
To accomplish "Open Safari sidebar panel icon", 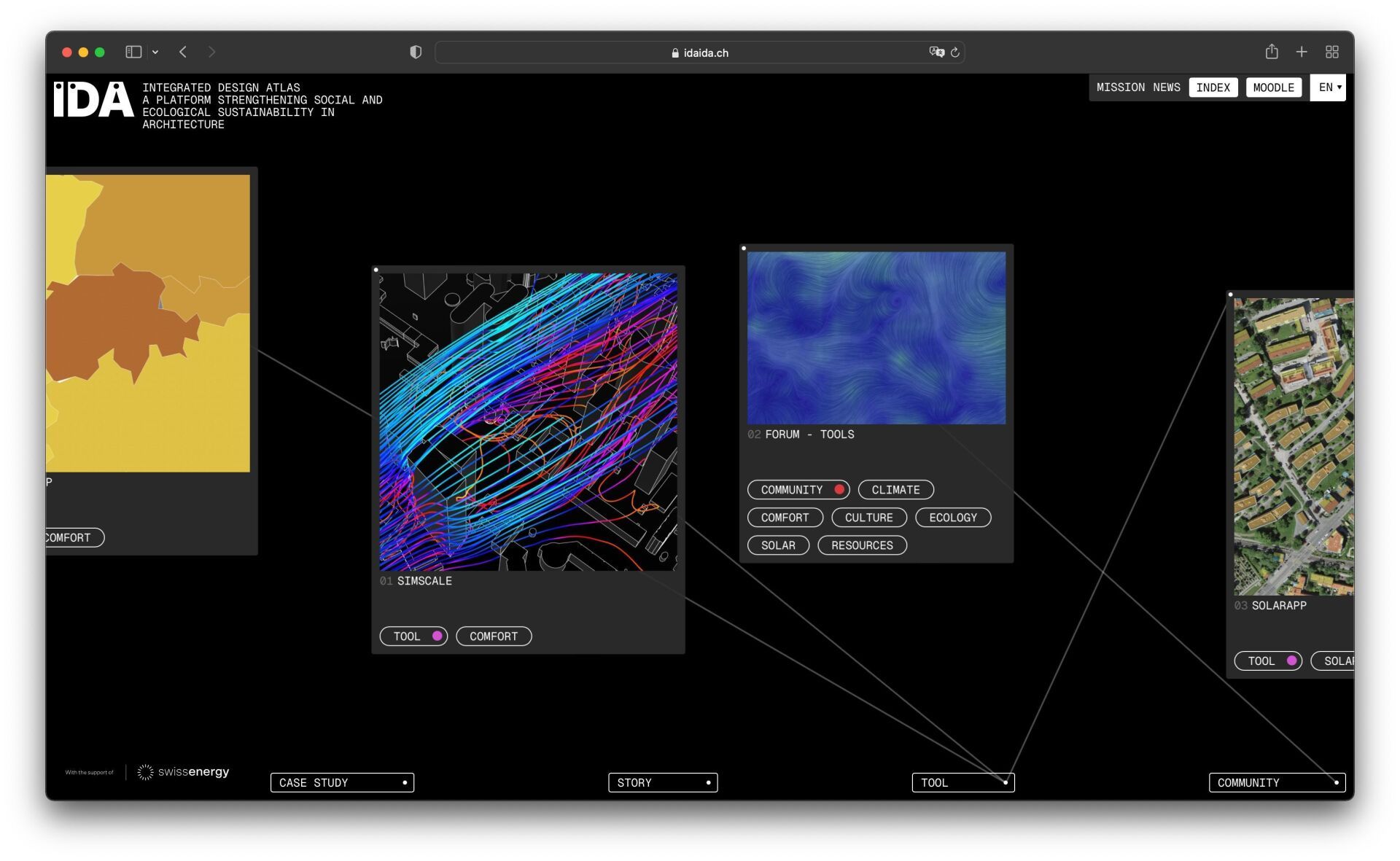I will click(x=133, y=52).
